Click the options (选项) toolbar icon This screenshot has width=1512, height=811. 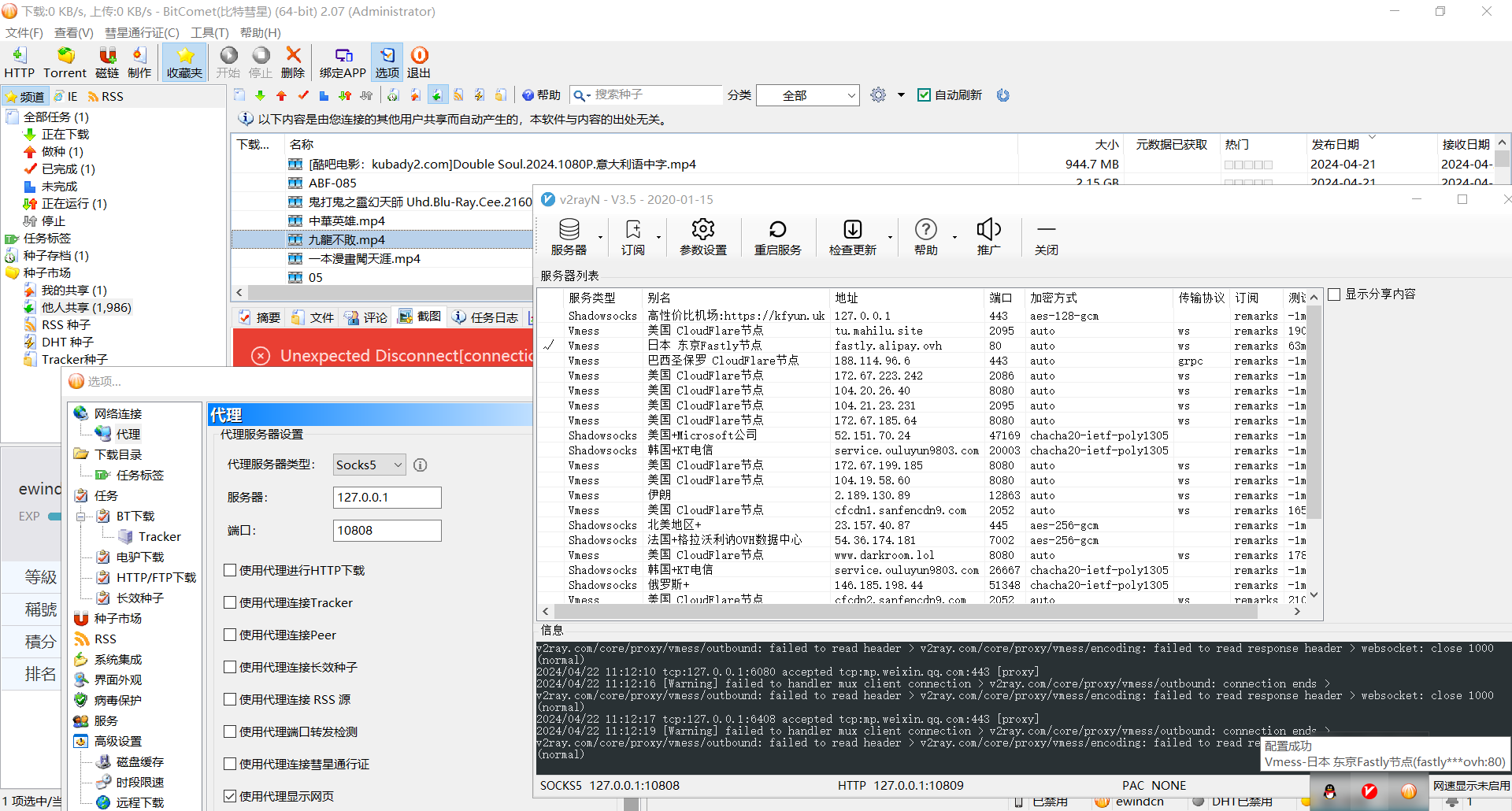point(387,62)
